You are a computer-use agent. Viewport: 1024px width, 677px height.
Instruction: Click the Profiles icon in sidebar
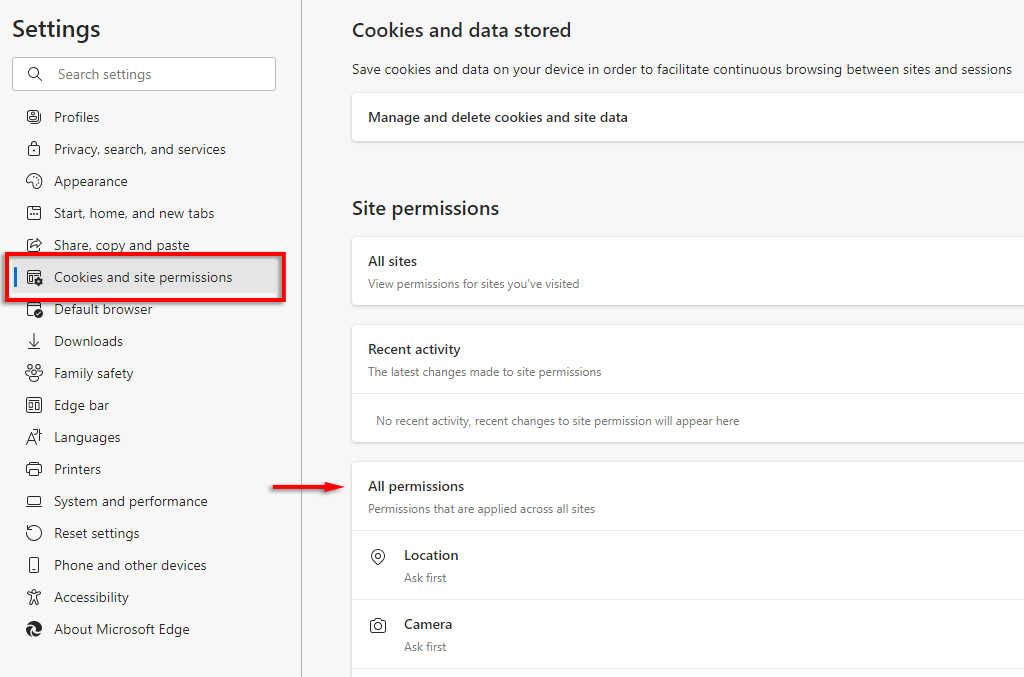pos(34,117)
